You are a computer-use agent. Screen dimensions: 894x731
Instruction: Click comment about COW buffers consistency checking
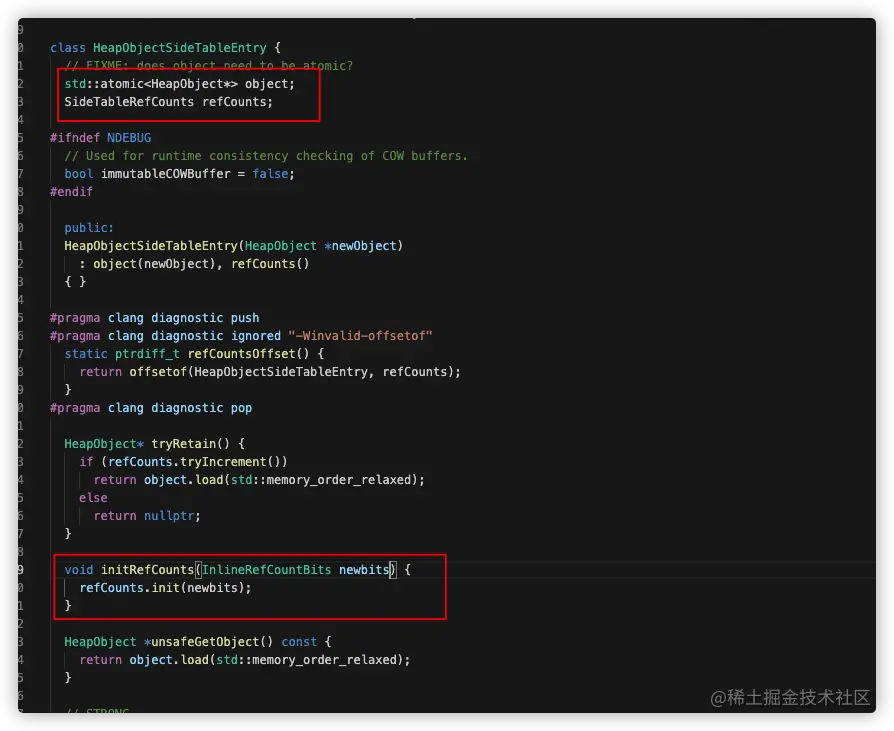coord(266,156)
